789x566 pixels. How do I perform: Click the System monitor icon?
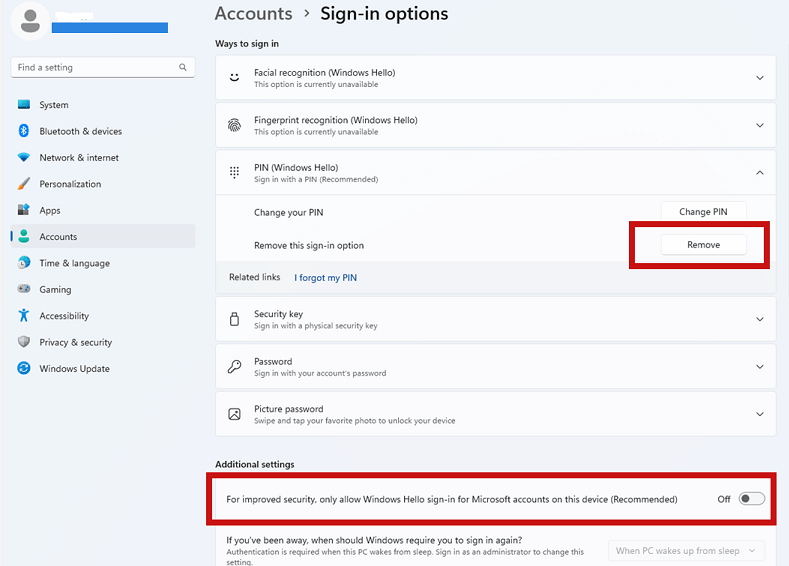24,104
